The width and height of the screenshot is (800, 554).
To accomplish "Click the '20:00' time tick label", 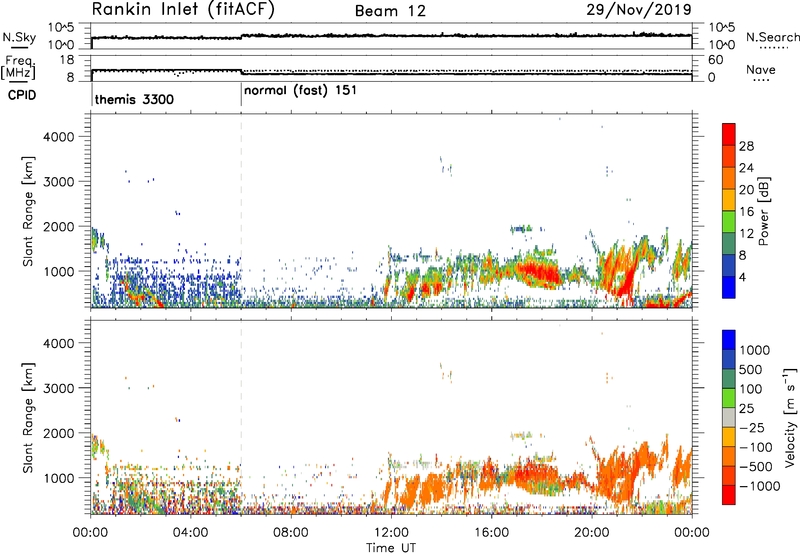I will (591, 533).
